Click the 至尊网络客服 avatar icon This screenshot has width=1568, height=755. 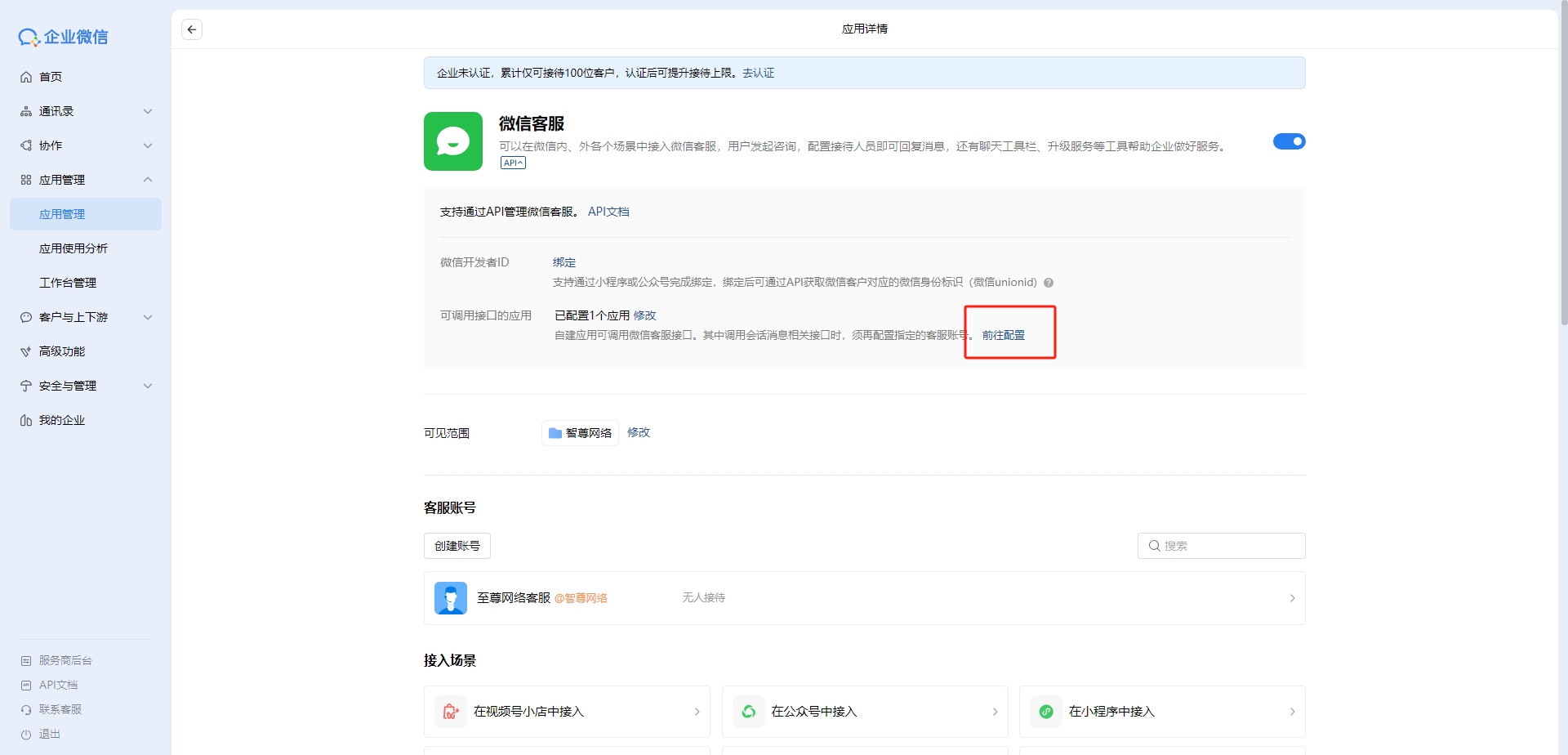(451, 598)
